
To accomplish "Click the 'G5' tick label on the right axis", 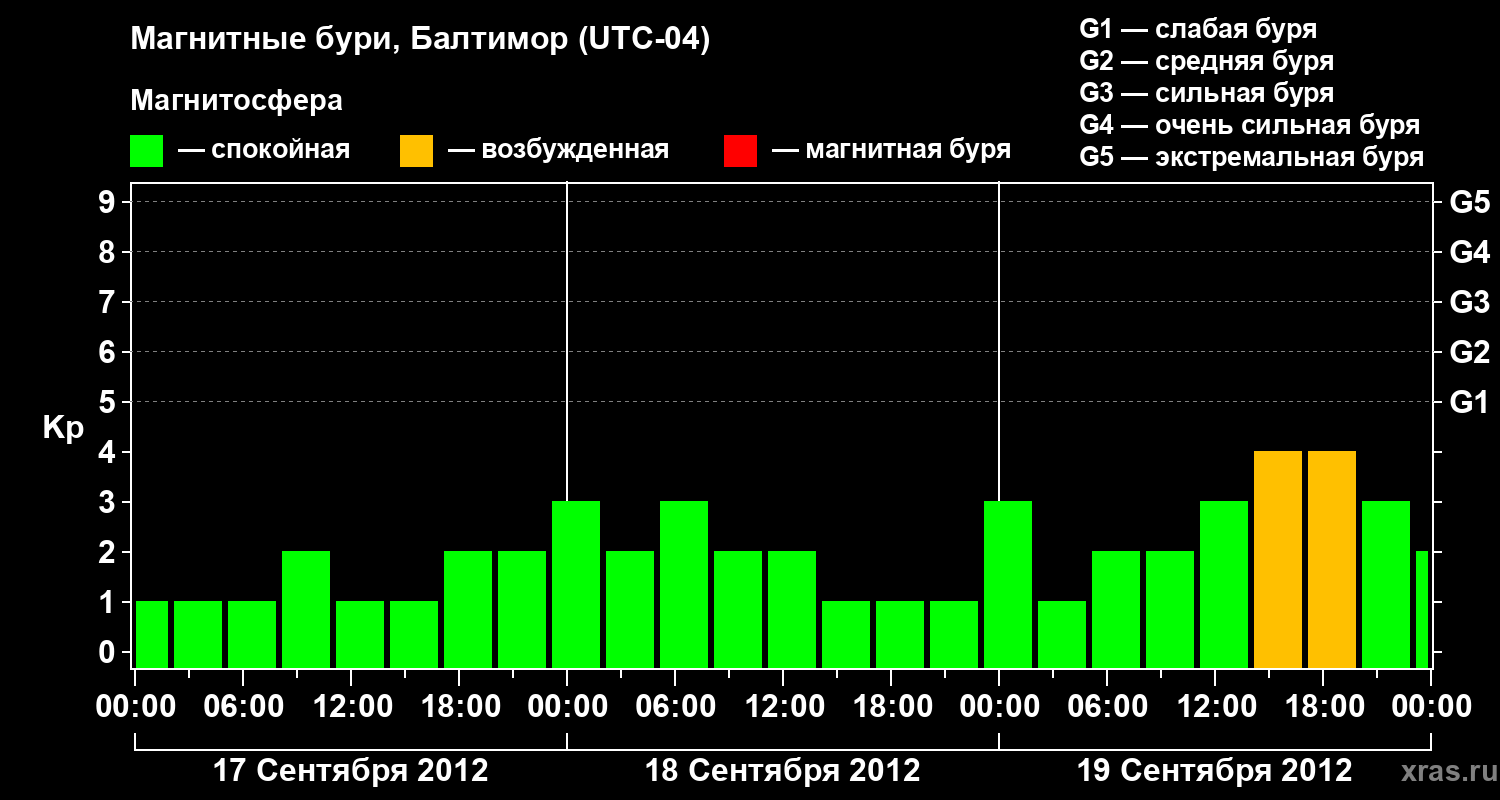I will tap(1469, 203).
